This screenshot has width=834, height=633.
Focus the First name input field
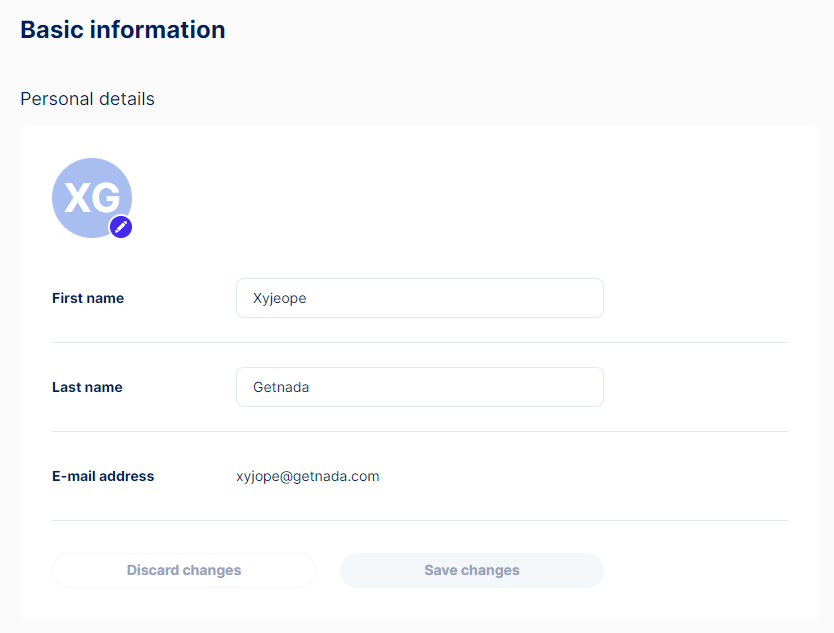420,298
